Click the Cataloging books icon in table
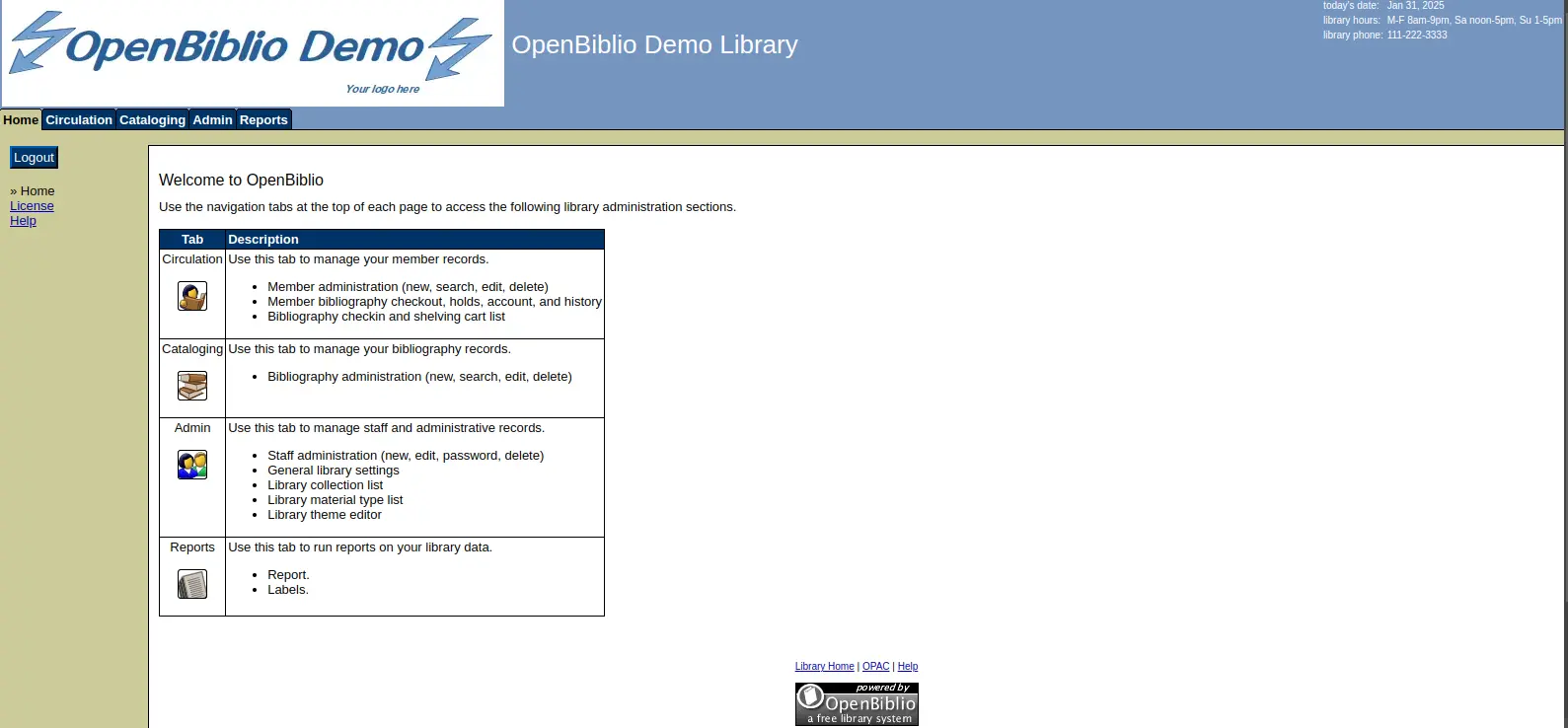This screenshot has height=728, width=1568. (x=192, y=386)
